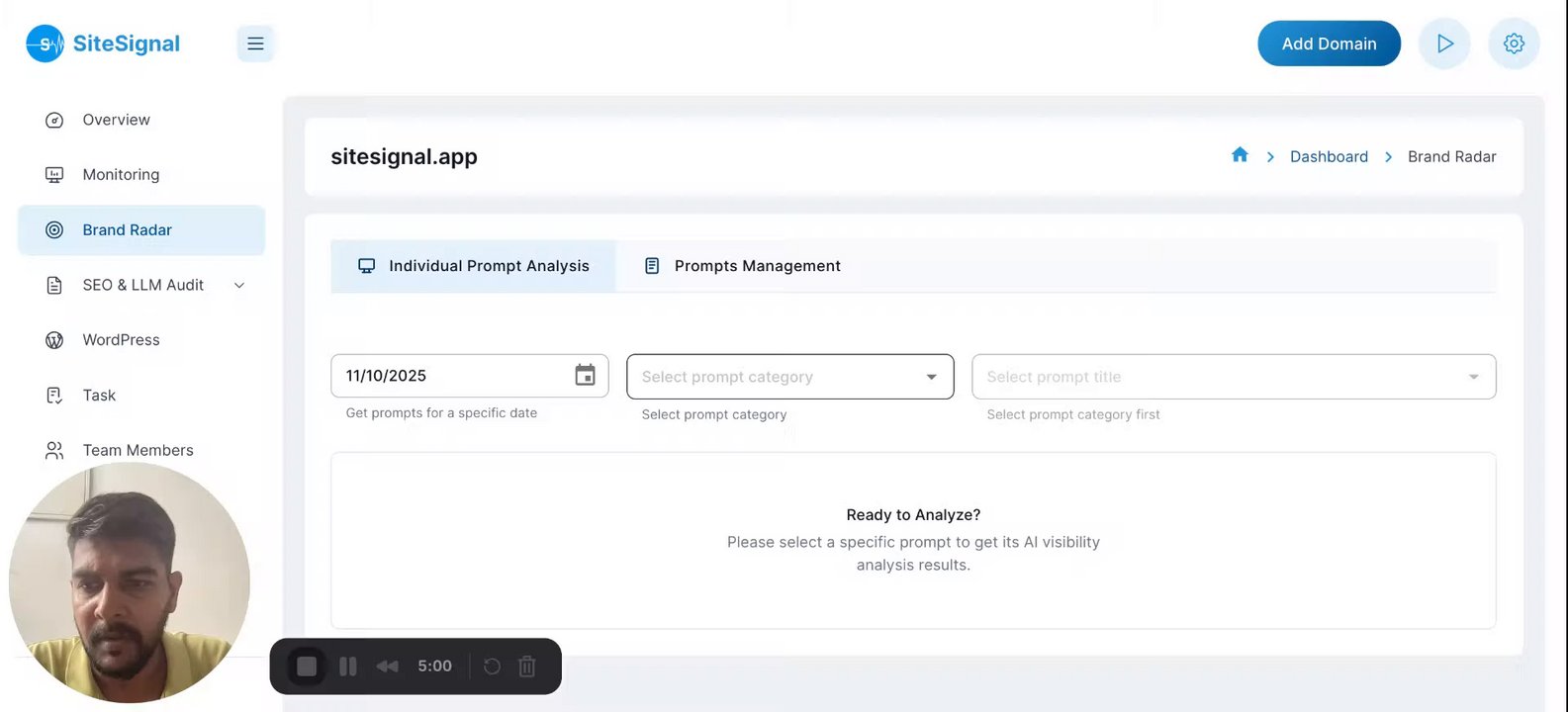
Task: Open the Select prompt category dropdown
Action: coord(789,377)
